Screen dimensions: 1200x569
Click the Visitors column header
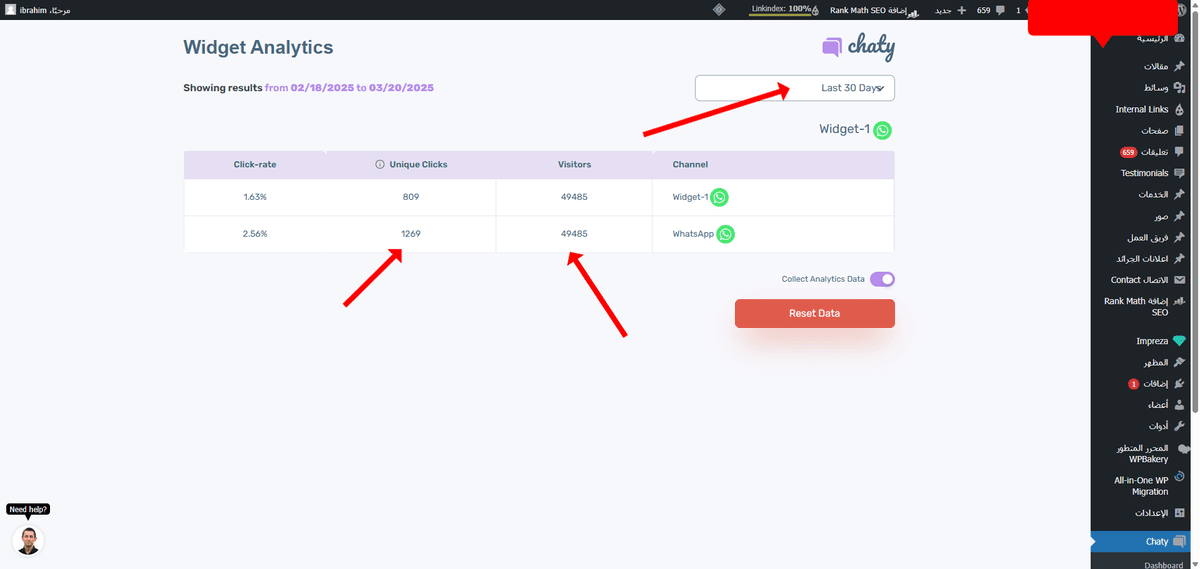pos(574,164)
